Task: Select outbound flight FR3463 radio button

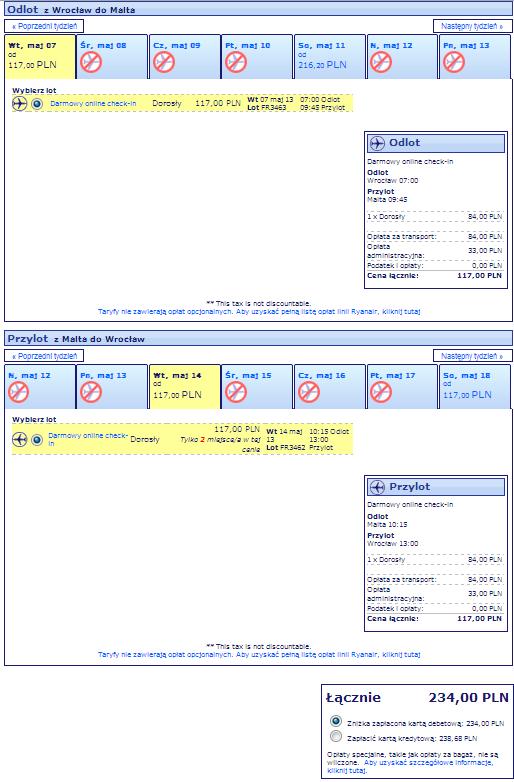Action: click(x=37, y=104)
